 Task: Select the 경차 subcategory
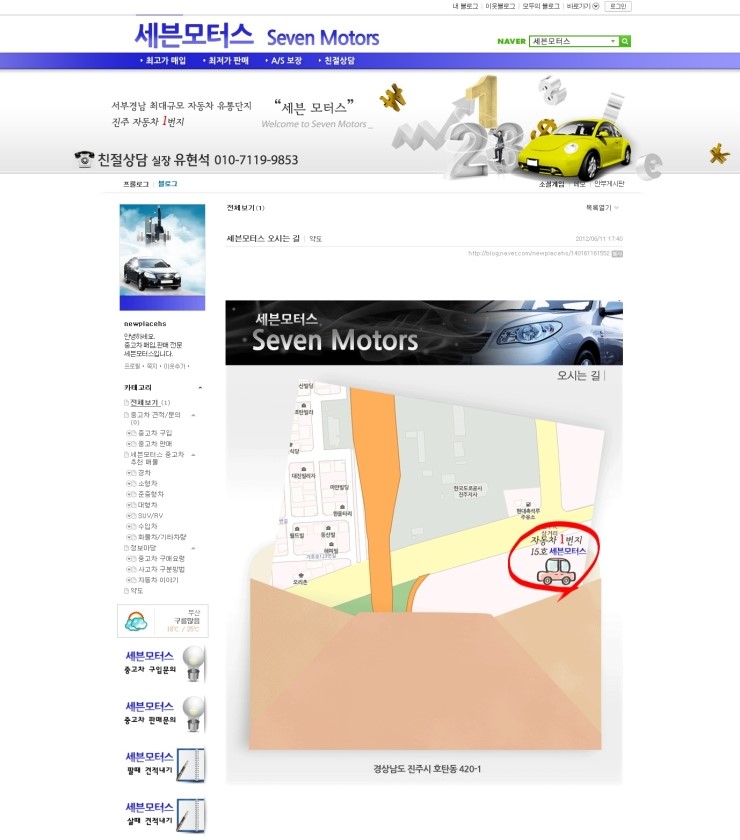tap(145, 473)
